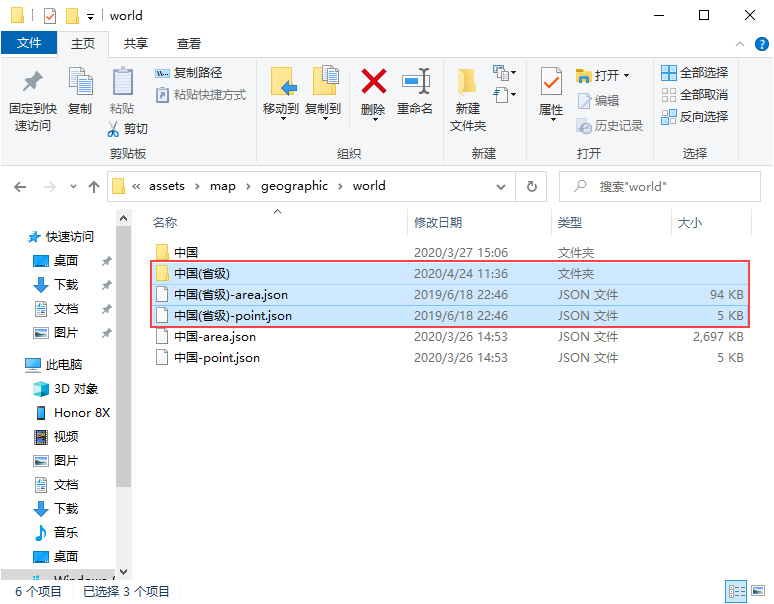Select the 中国(省级) folder
The width and height of the screenshot is (774, 604).
[450, 273]
